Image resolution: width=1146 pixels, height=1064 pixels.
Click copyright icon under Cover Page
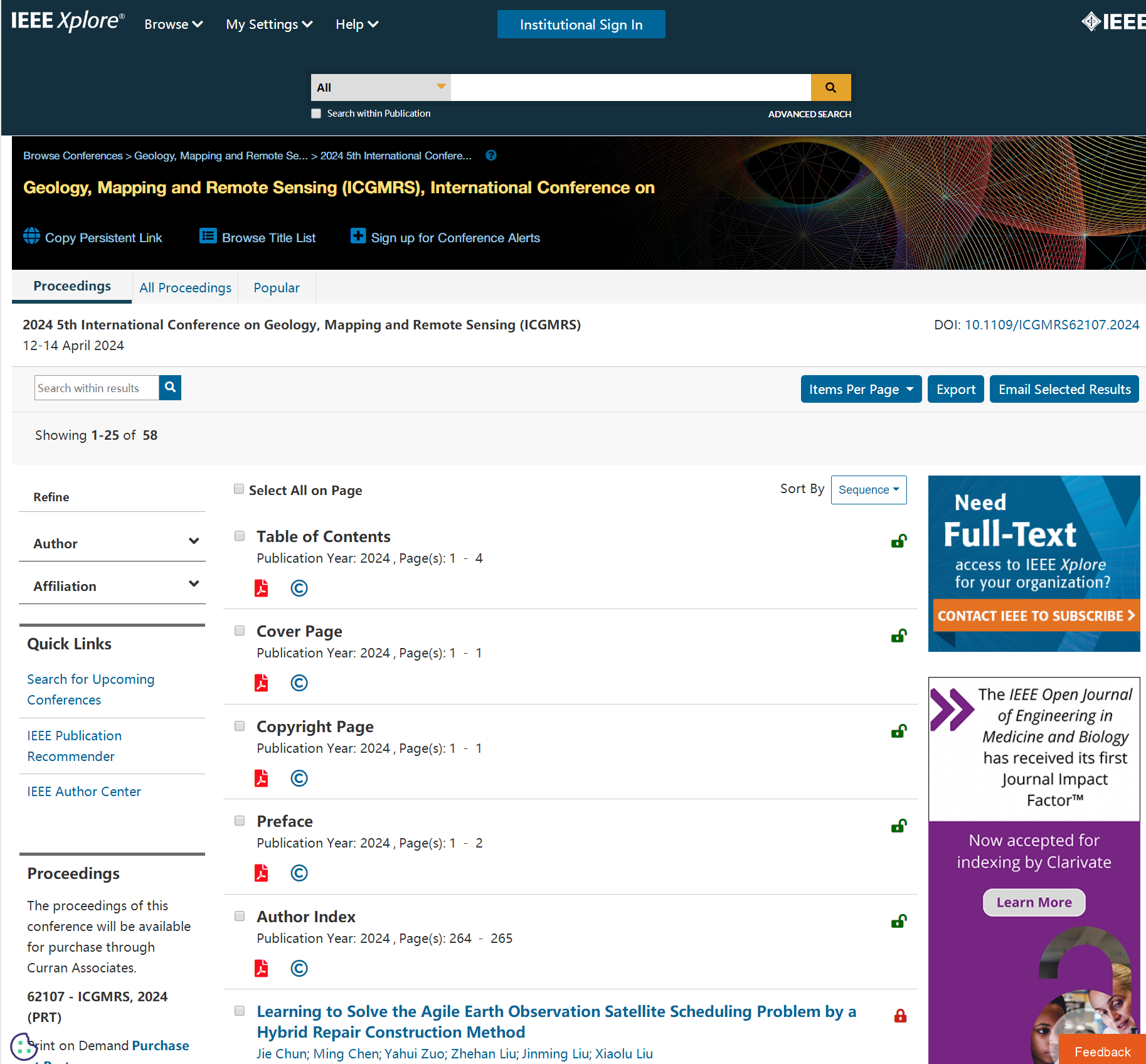299,683
